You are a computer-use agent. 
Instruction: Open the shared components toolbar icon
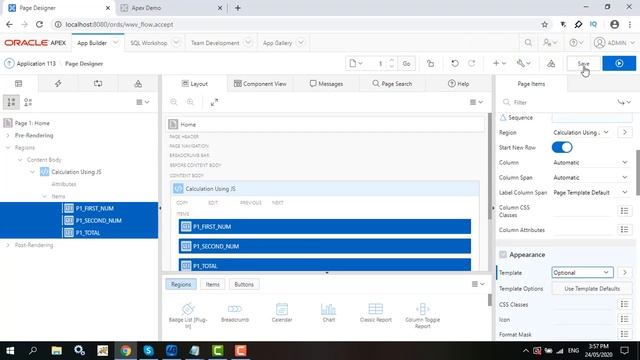pyautogui.click(x=551, y=64)
